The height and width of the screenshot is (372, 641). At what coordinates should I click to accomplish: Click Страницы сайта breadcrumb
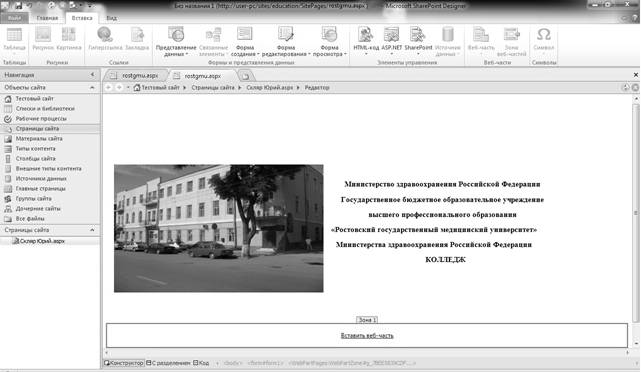click(213, 87)
